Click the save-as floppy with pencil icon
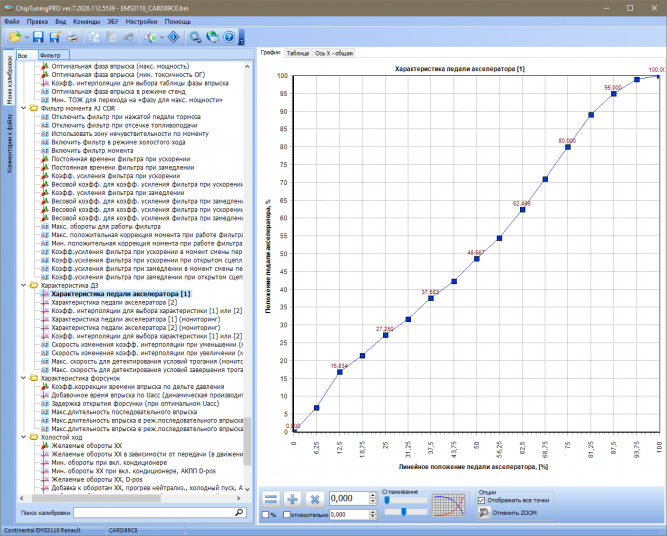 pyautogui.click(x=55, y=37)
